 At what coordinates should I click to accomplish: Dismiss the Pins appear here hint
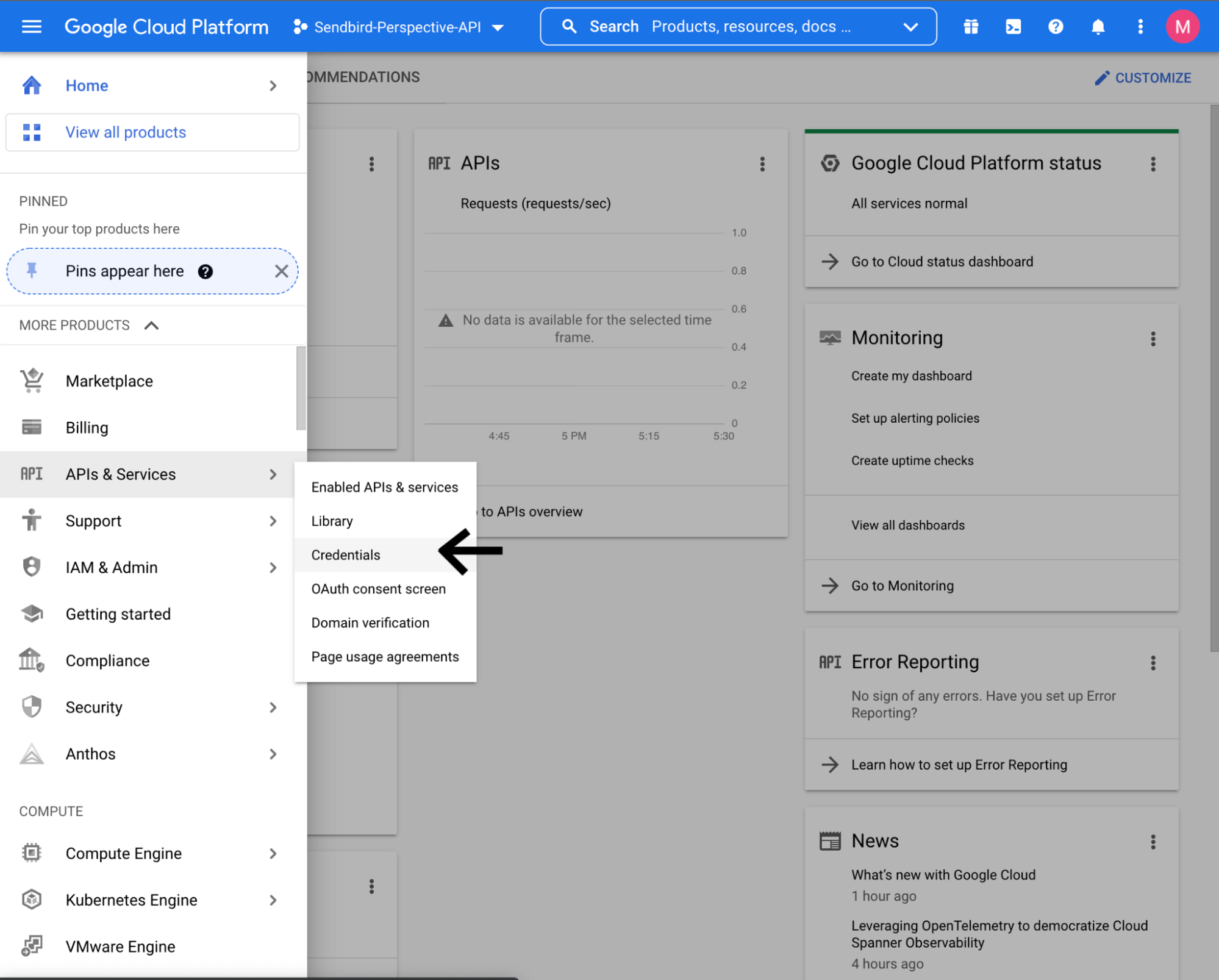[x=281, y=271]
